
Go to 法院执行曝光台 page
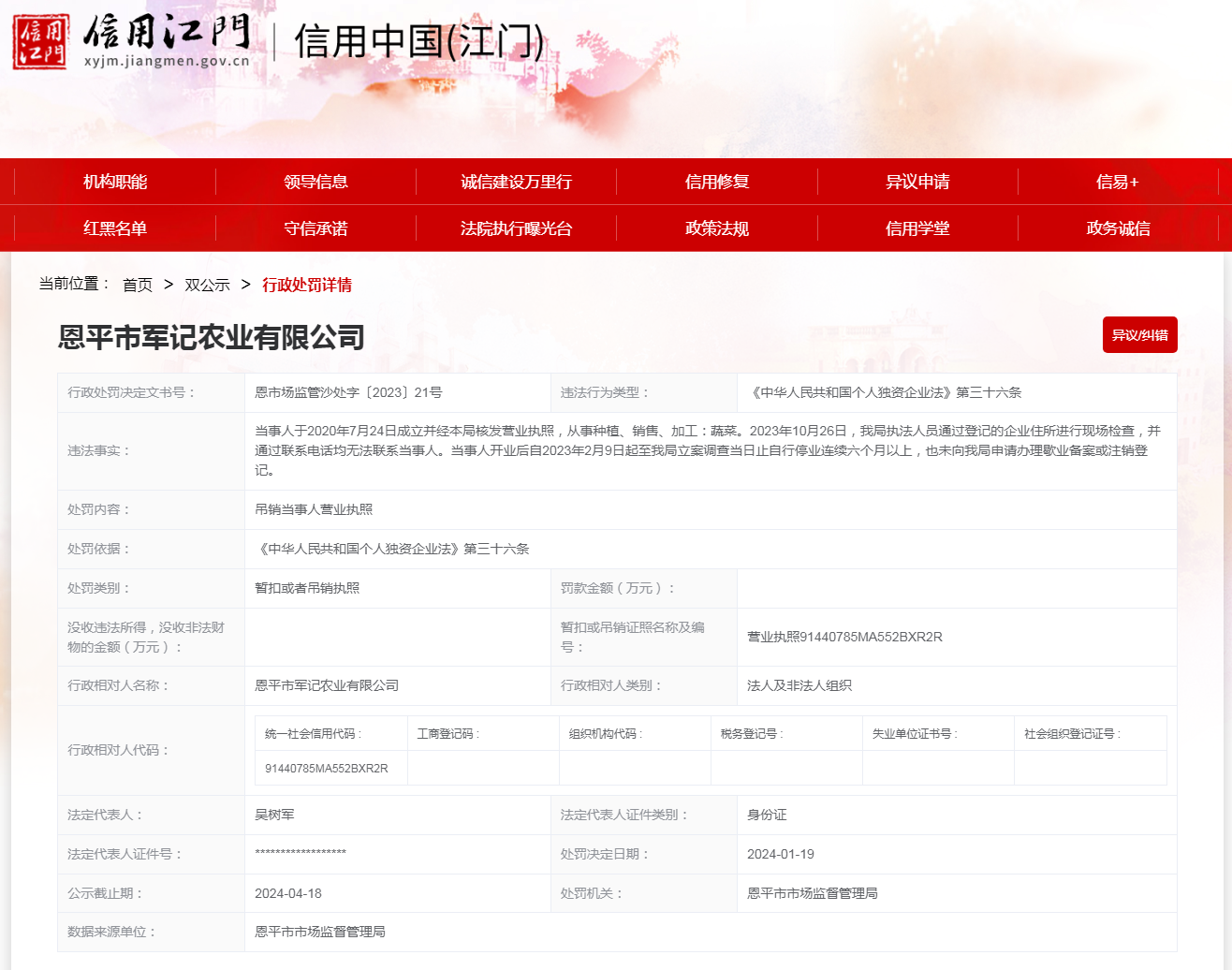516,228
